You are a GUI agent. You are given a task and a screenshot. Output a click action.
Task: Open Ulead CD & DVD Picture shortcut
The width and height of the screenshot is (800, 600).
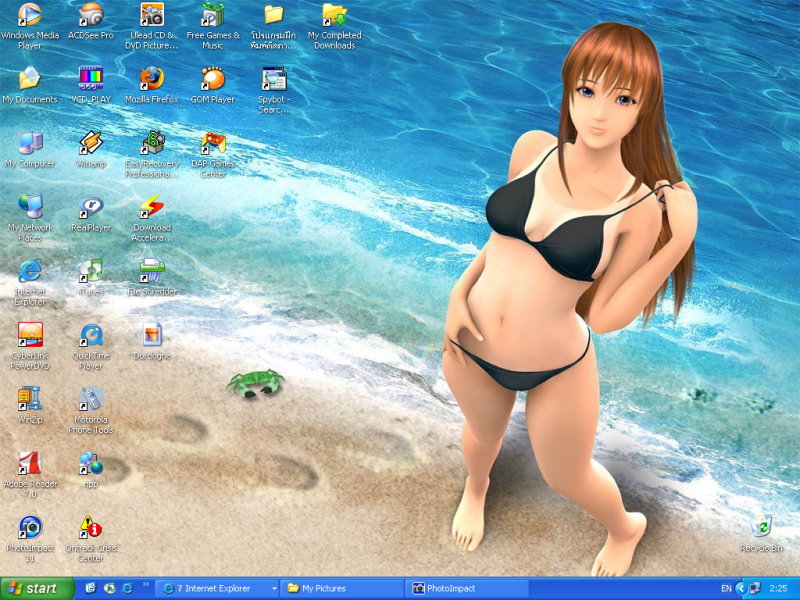pos(152,15)
